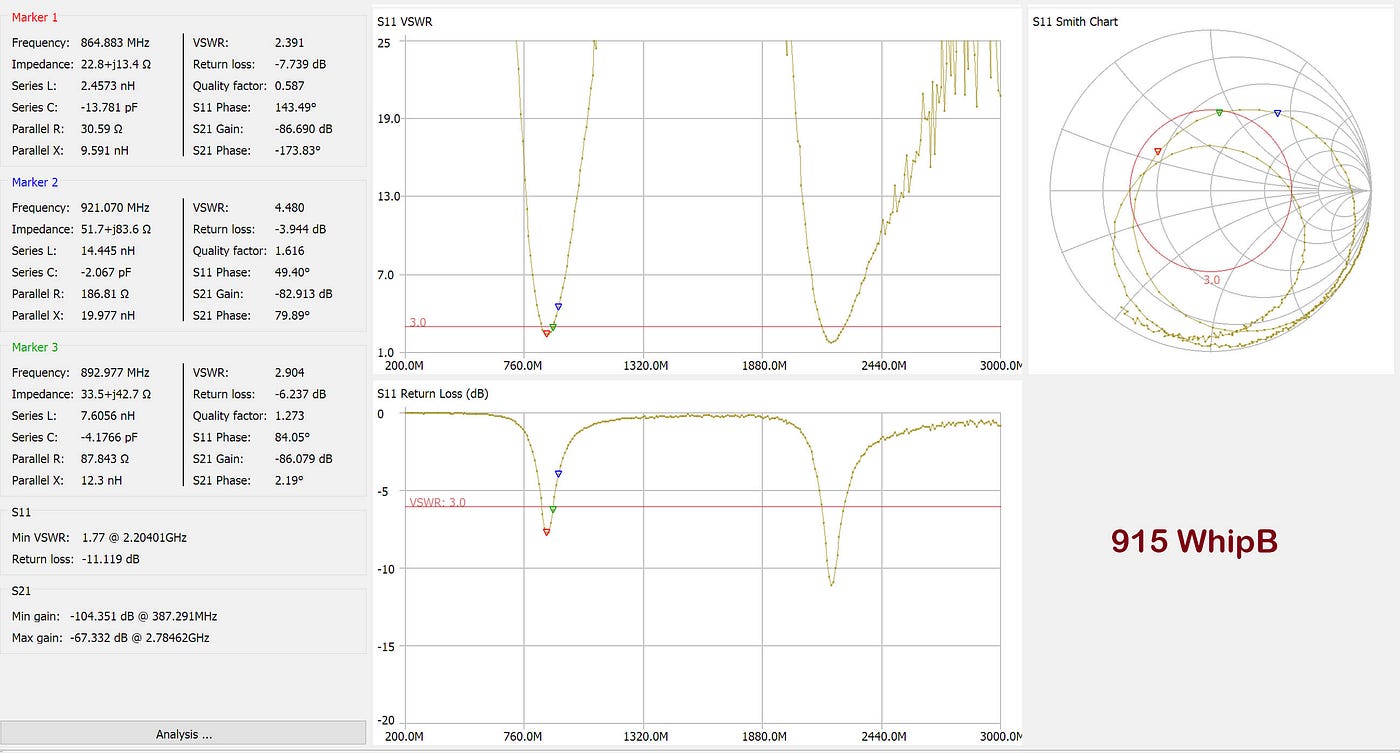The image size is (1400, 753).
Task: Click S21 Phase value 2.19°
Action: tap(291, 480)
